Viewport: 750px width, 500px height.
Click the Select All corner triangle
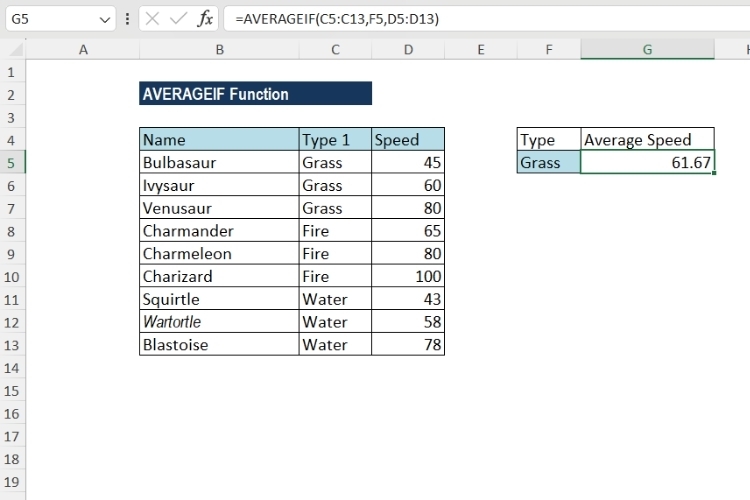pos(16,50)
